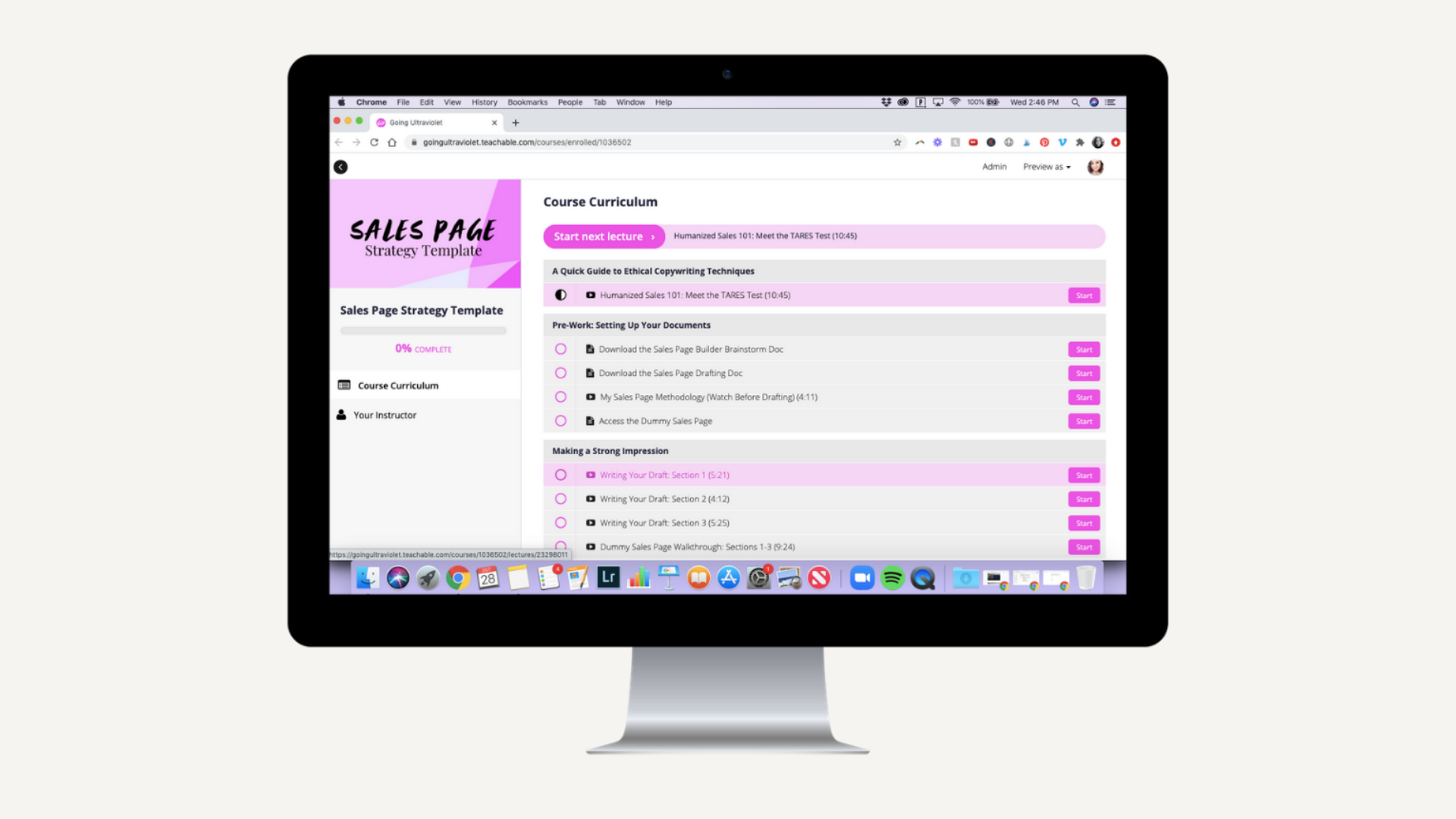Click Start for Download Sales Page Builder Doc

[x=1083, y=349]
